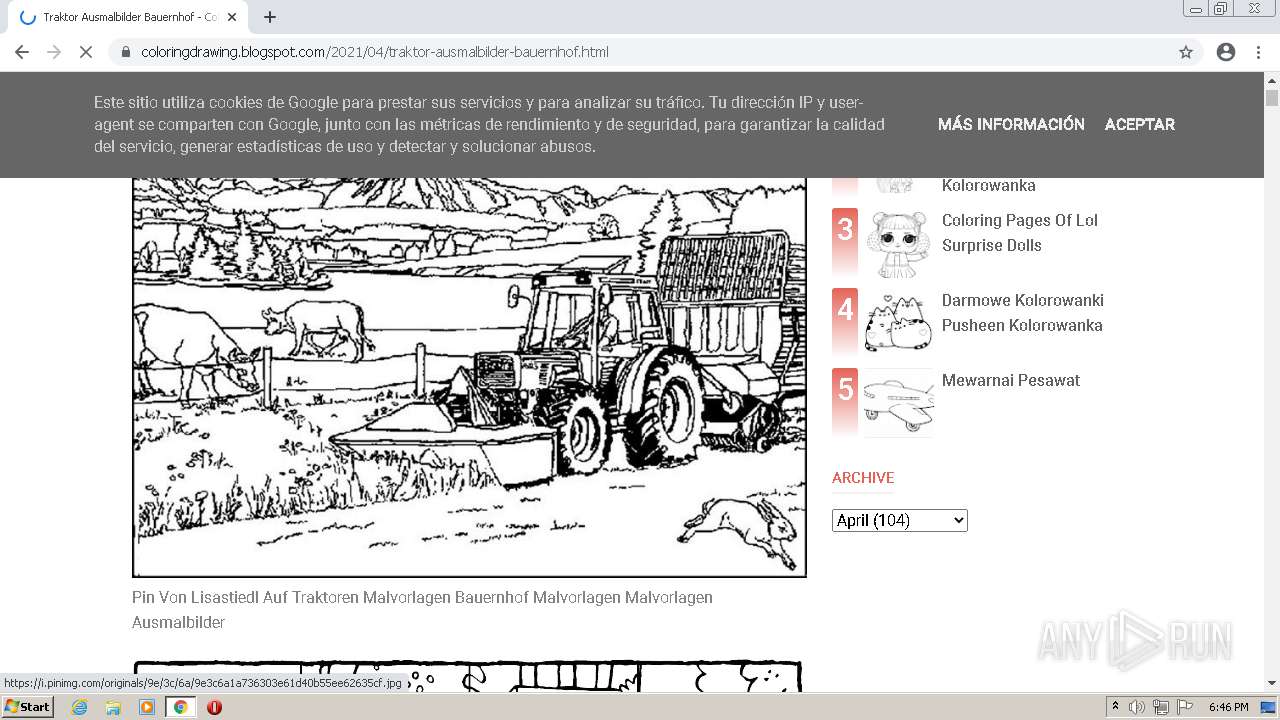Screen dimensions: 1280x720
Task: Click the number 4 rank badge
Action: click(845, 322)
